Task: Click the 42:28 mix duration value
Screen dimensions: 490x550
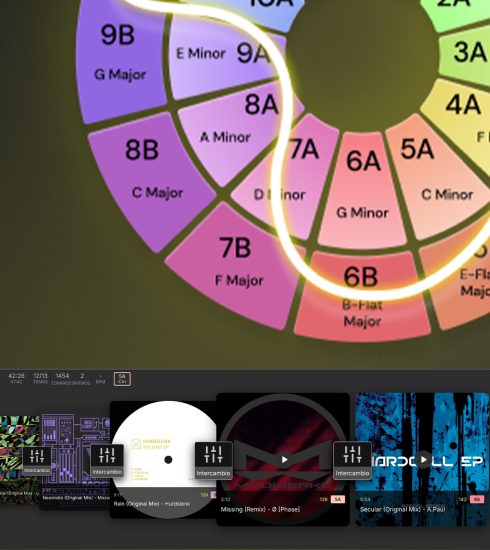Action: pyautogui.click(x=16, y=376)
